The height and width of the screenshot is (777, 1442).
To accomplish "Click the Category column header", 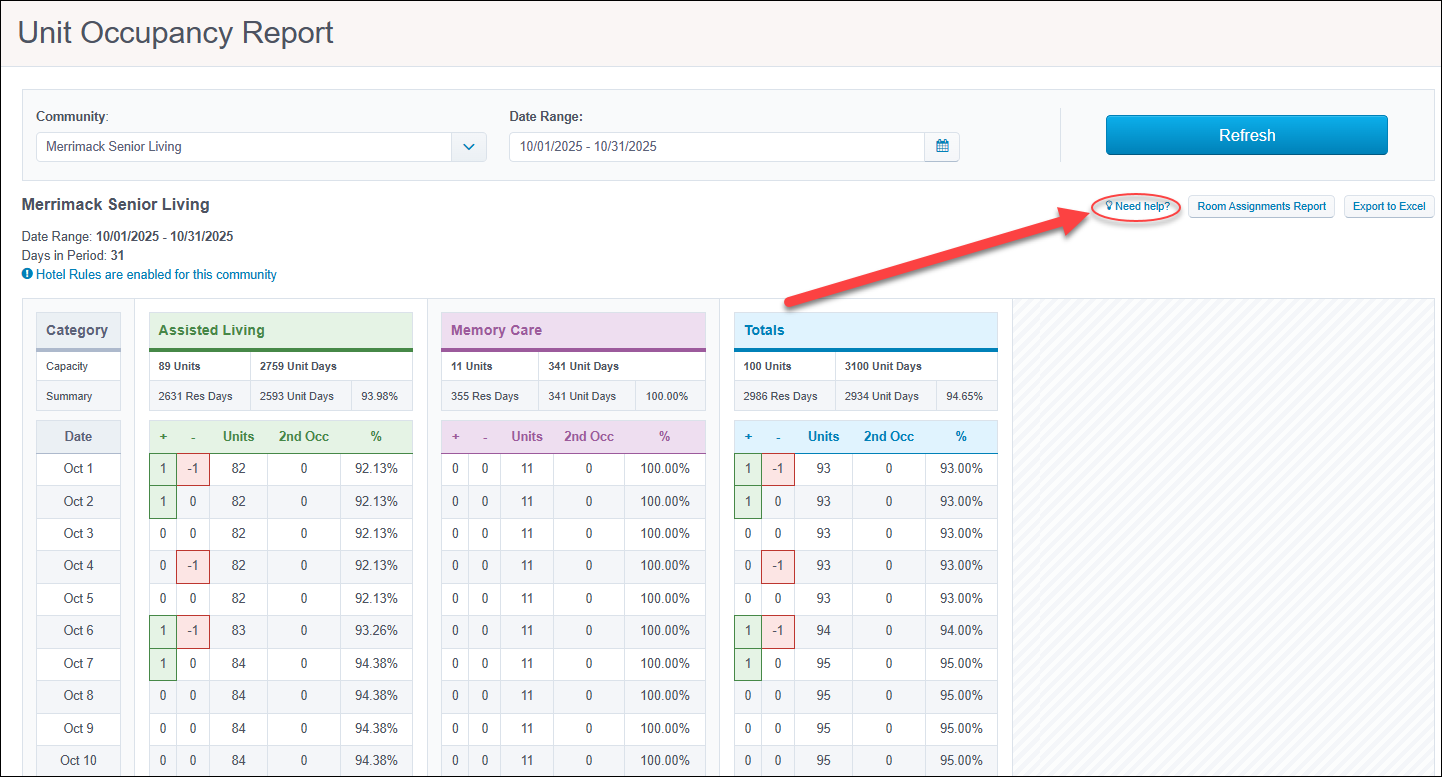I will point(78,330).
